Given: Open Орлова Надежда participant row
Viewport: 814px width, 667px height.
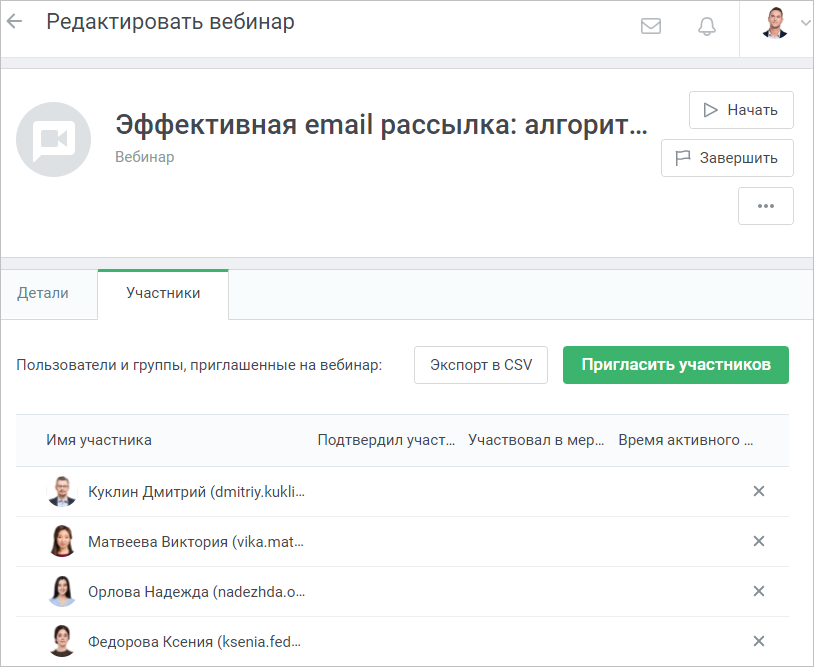Looking at the screenshot, I should point(402,592).
